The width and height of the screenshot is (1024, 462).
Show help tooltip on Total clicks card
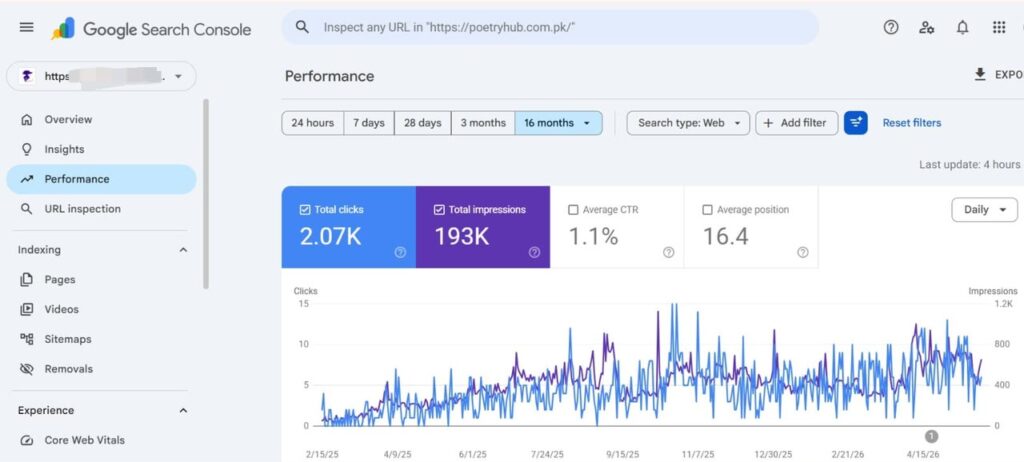pyautogui.click(x=400, y=252)
